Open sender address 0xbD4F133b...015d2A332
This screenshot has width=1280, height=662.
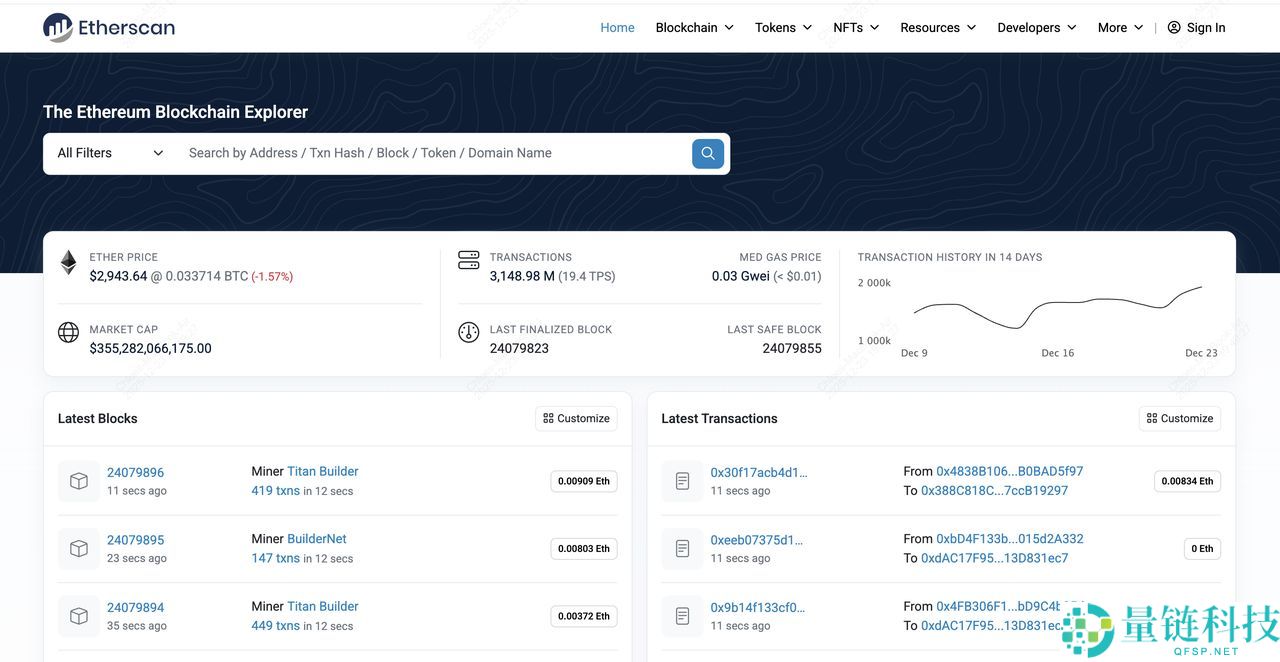1010,539
